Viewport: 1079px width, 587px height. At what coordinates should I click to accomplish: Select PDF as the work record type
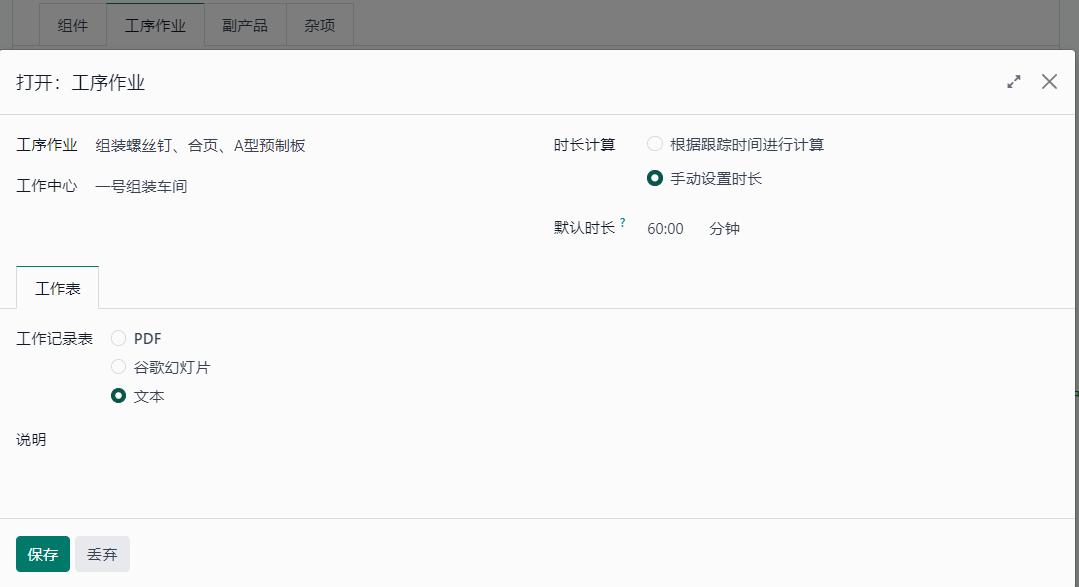click(118, 338)
